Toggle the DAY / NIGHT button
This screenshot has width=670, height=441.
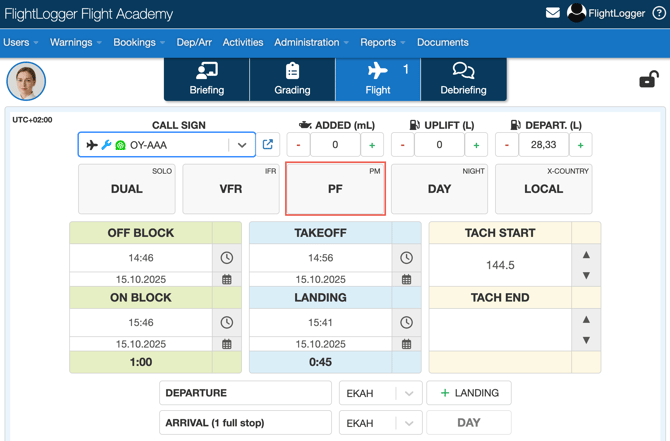click(x=439, y=189)
